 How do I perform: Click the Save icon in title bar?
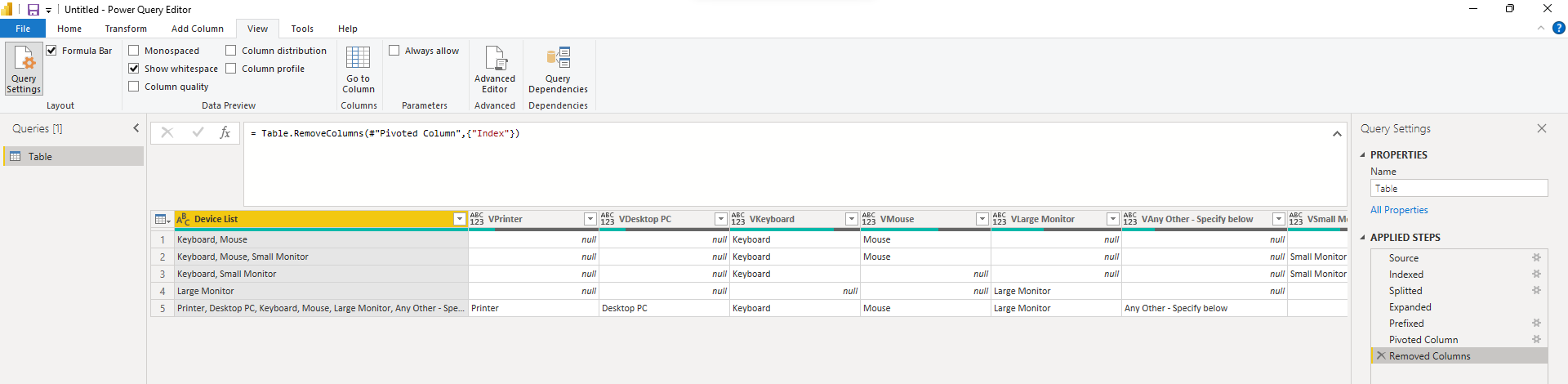click(x=33, y=10)
